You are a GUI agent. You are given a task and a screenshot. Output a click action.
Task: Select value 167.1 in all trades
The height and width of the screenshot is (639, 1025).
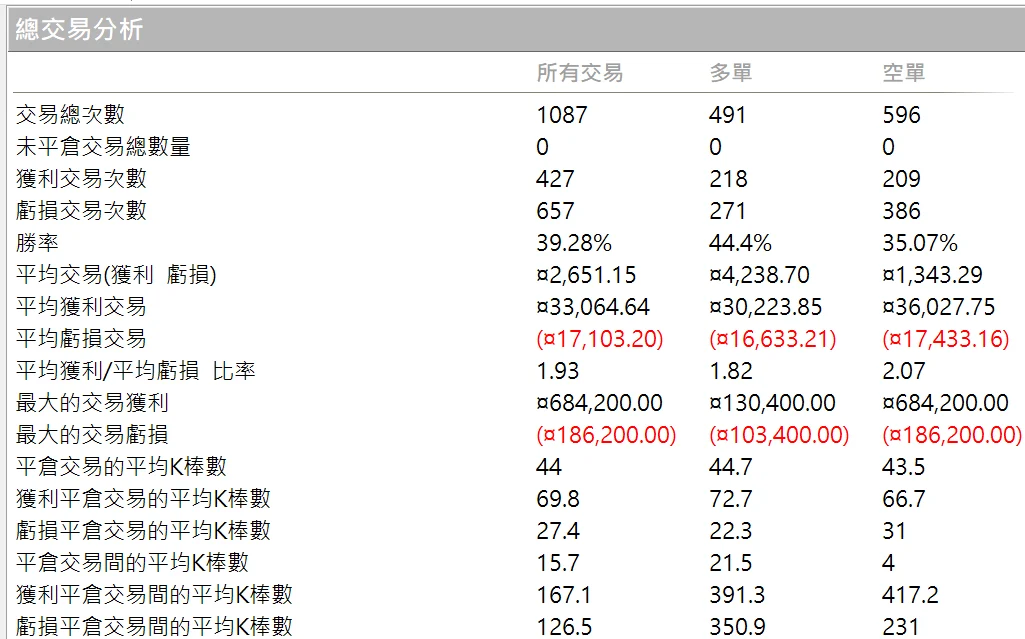[563, 595]
